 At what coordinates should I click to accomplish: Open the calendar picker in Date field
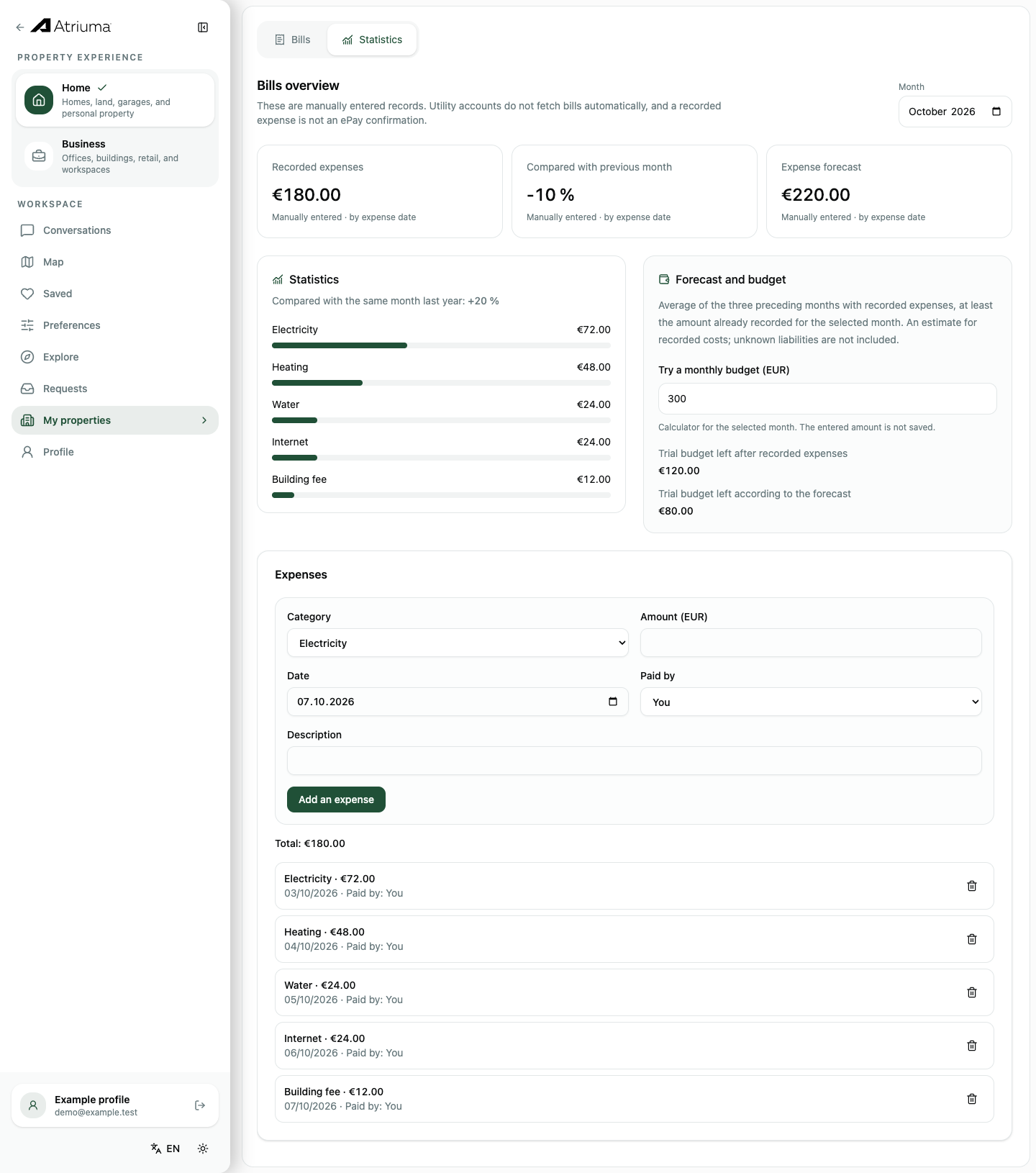613,702
